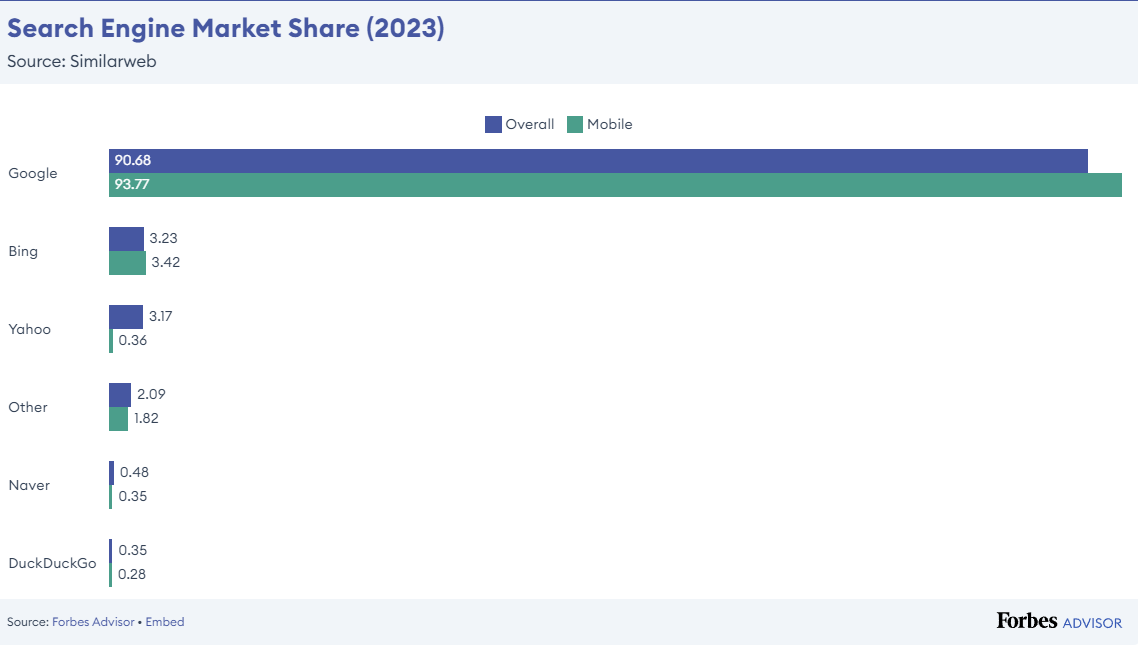Click the Other category Overall bar at 2.09
This screenshot has width=1138, height=651.
[x=120, y=395]
